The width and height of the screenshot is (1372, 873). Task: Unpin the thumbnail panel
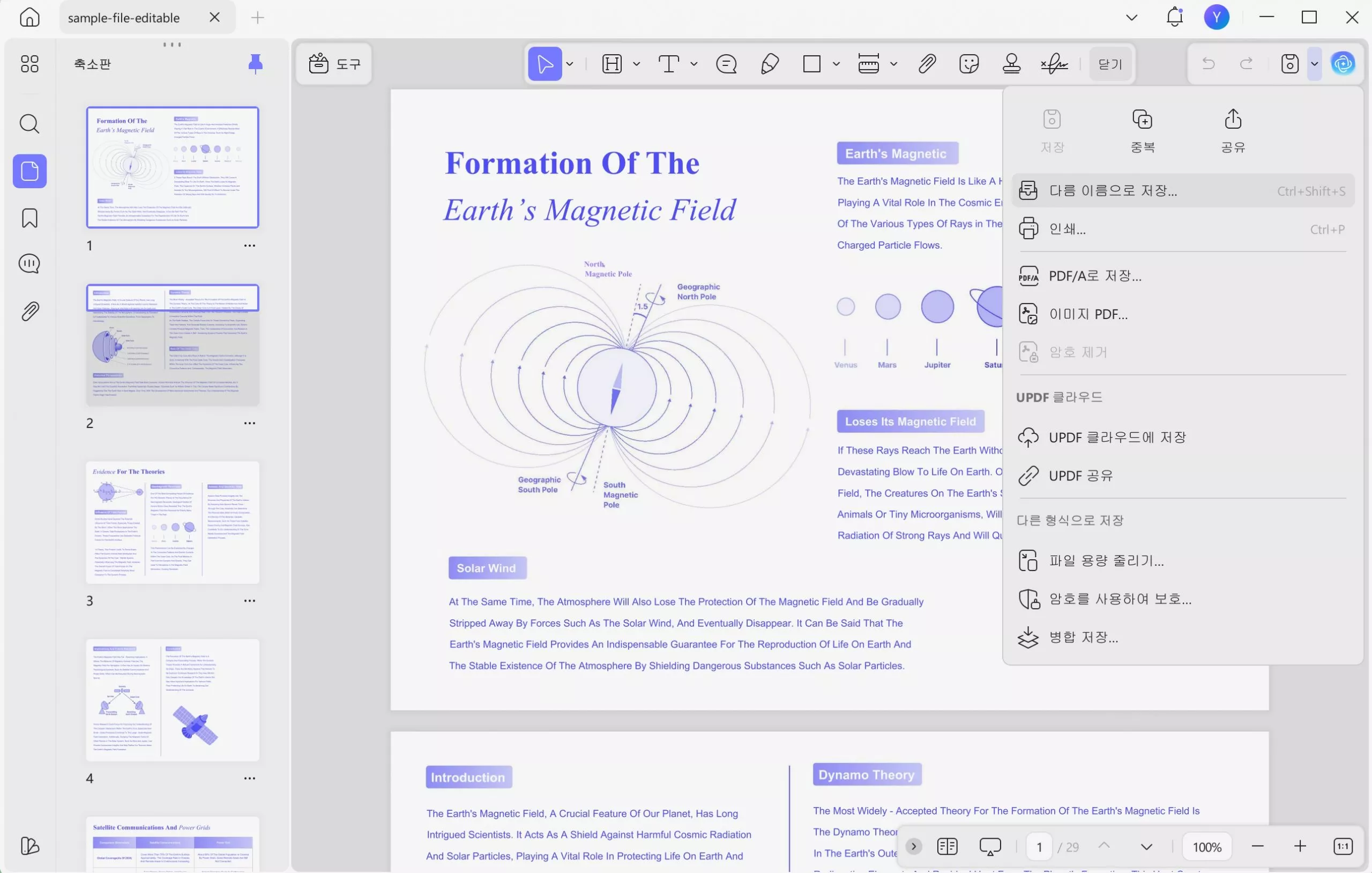pos(255,63)
